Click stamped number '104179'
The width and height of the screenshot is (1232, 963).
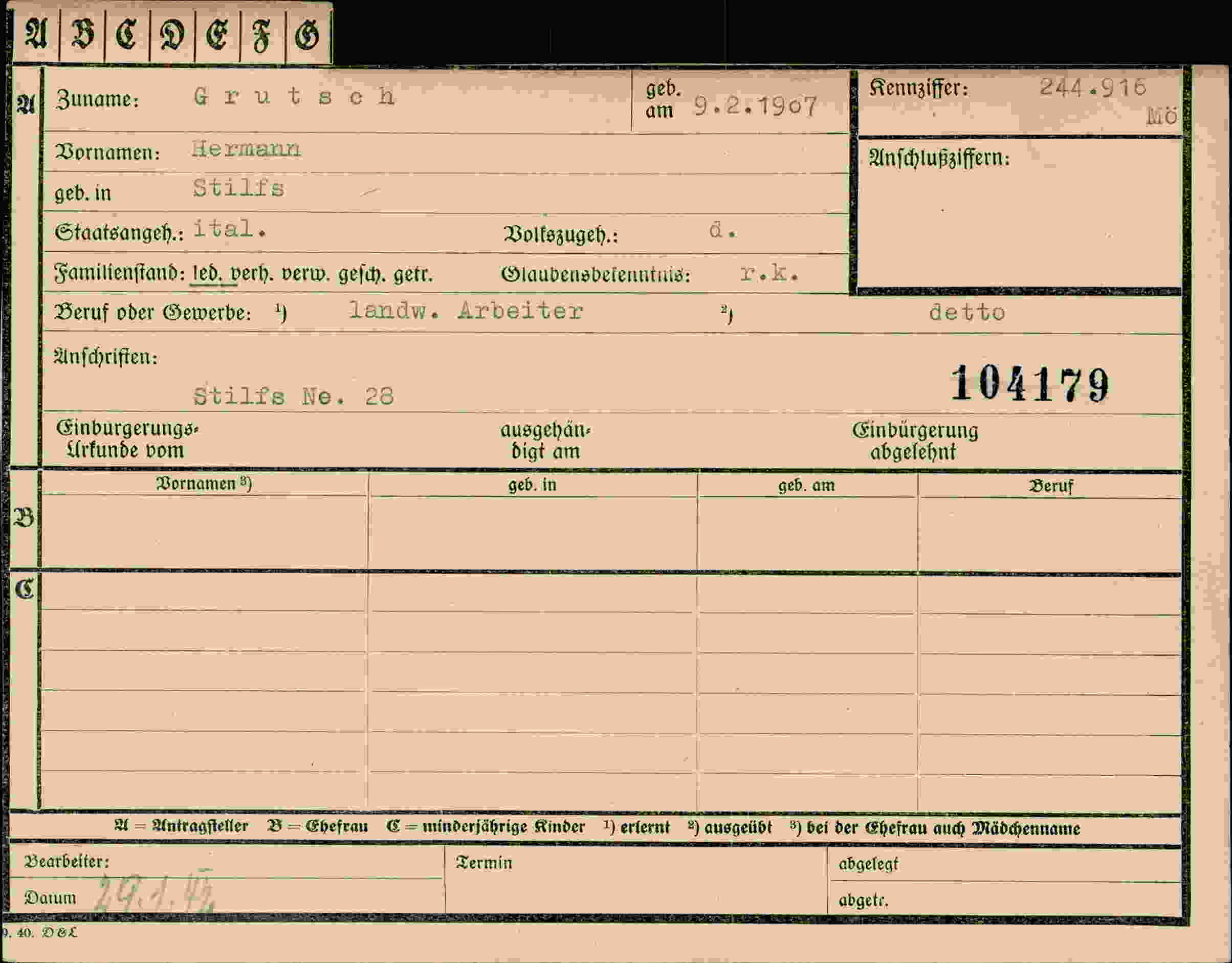[x=1030, y=384]
